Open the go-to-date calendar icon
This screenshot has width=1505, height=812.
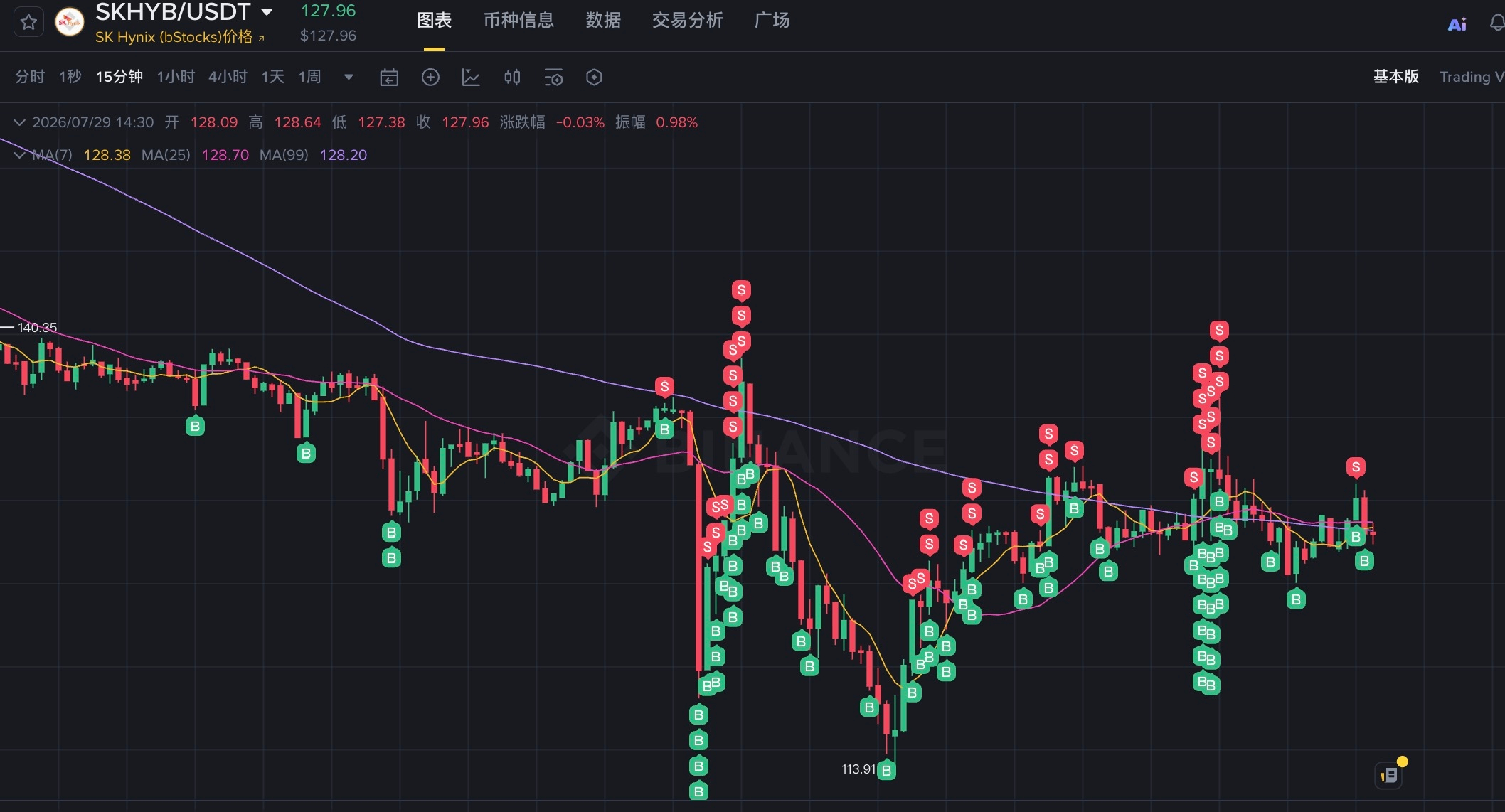(389, 78)
